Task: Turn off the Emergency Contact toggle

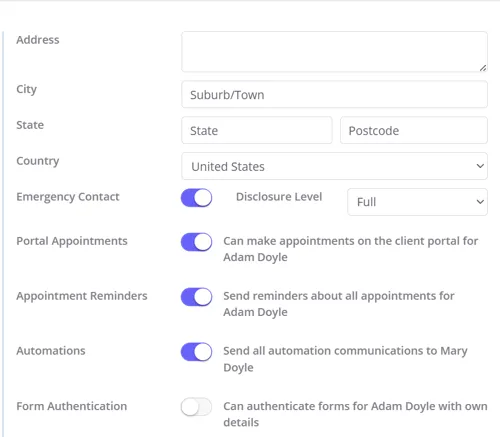Action: coord(196,198)
